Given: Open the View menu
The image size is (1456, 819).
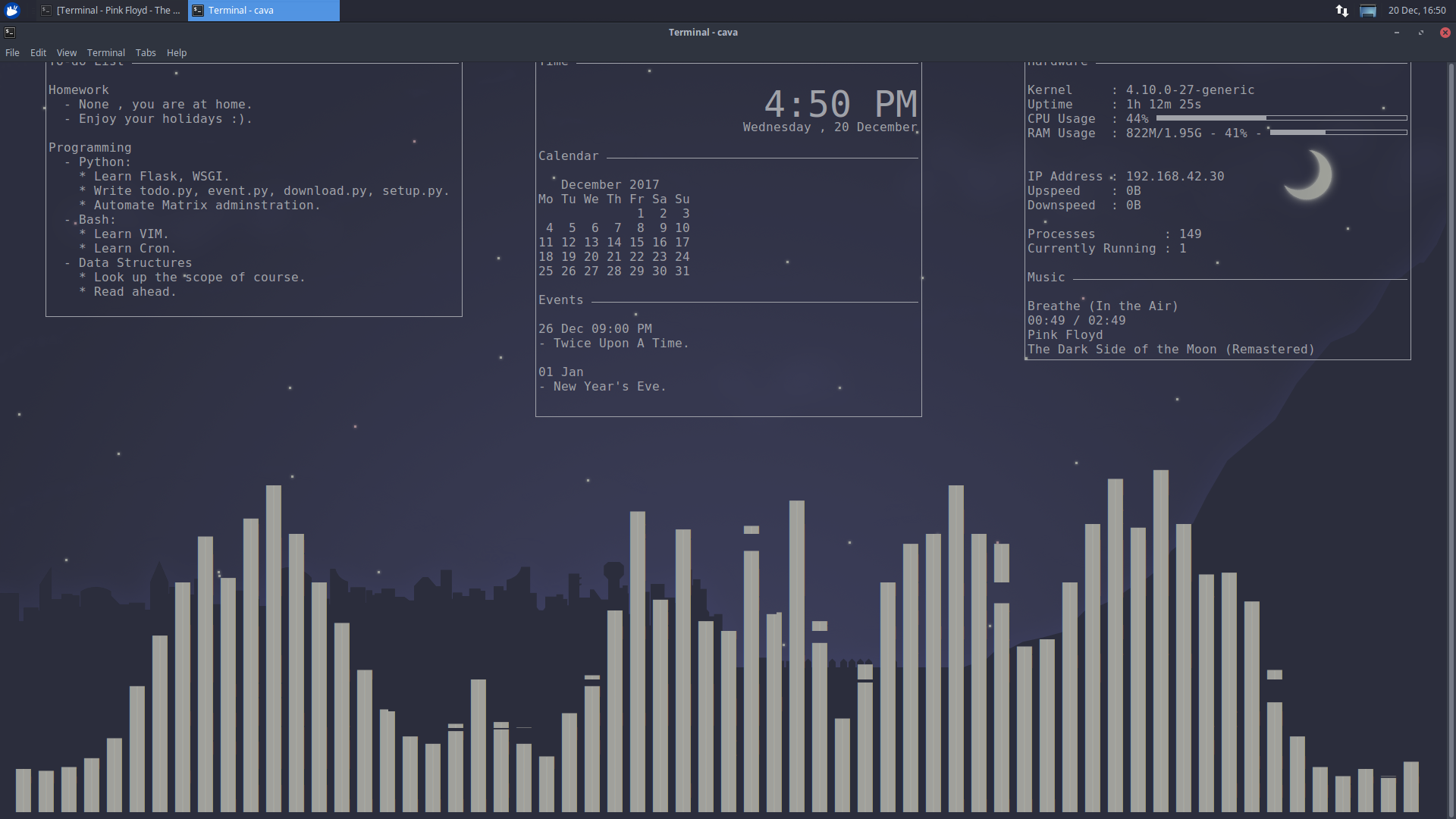Looking at the screenshot, I should point(67,52).
